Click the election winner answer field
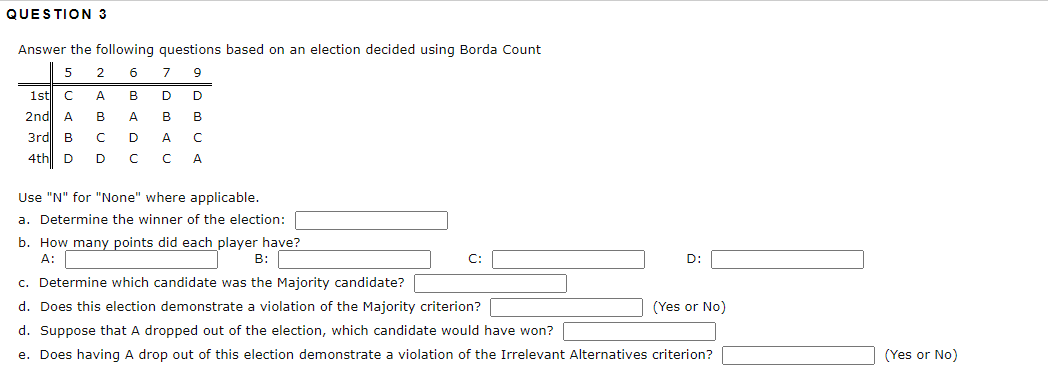1048x379 pixels. tap(372, 220)
